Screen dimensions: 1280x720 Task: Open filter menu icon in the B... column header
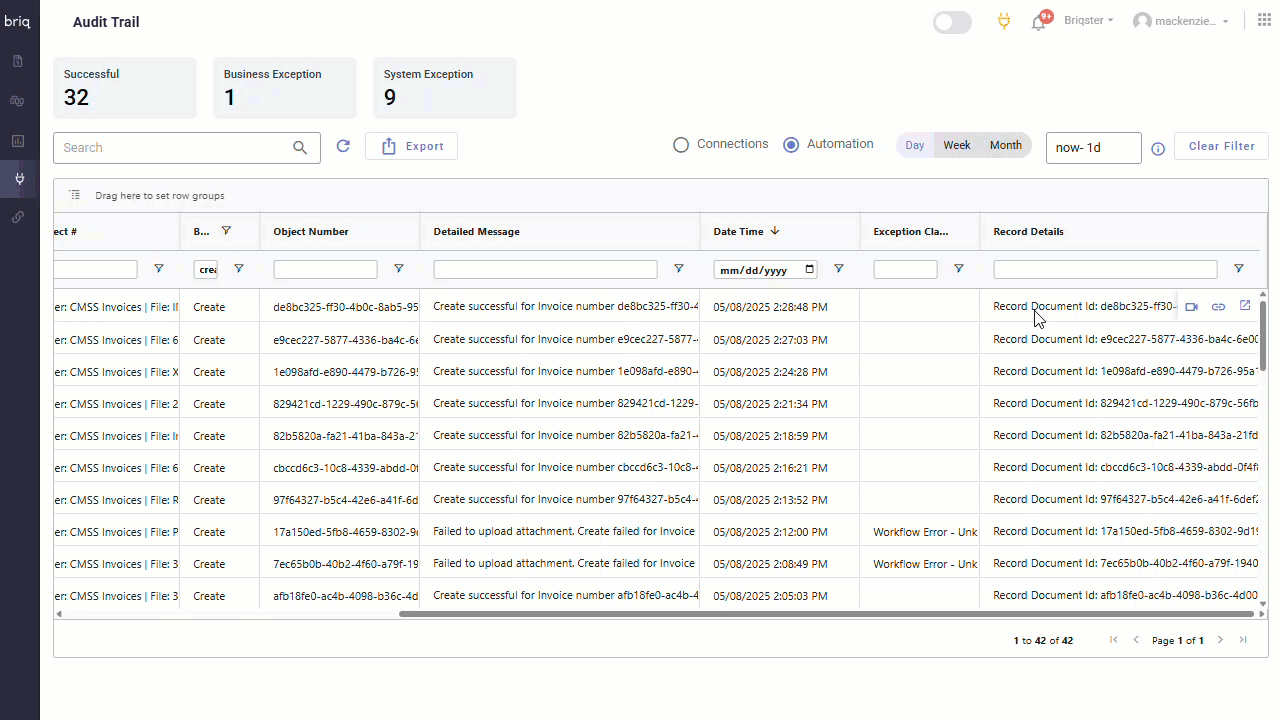tap(226, 231)
